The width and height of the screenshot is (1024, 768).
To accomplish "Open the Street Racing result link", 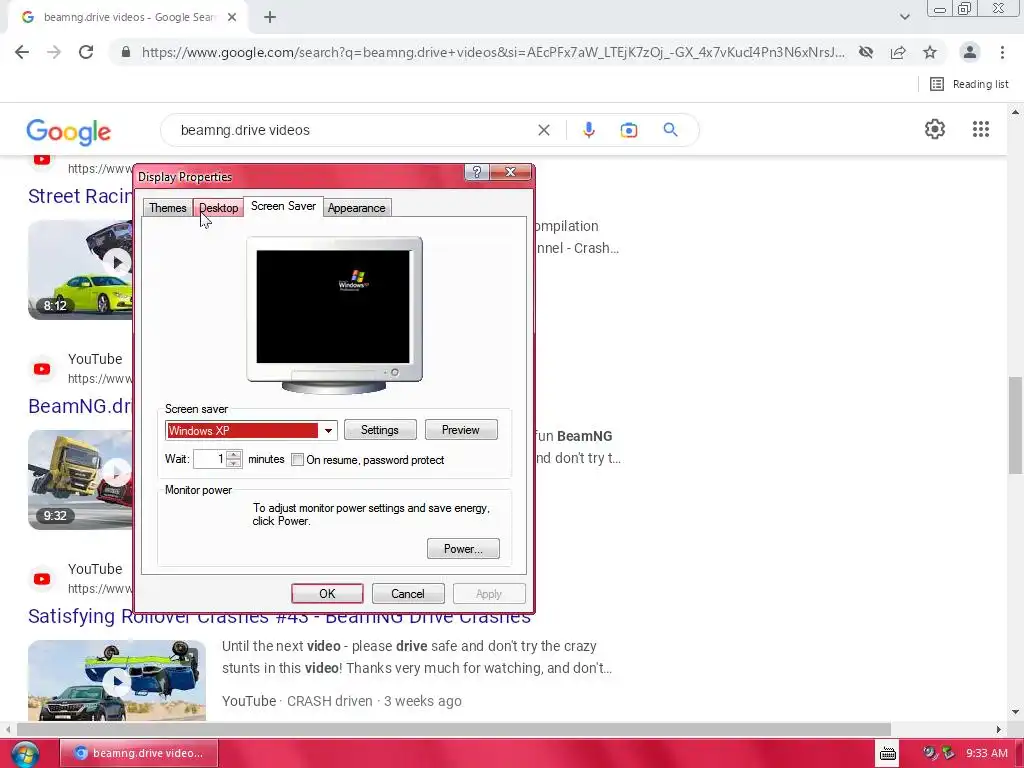I will coord(80,196).
